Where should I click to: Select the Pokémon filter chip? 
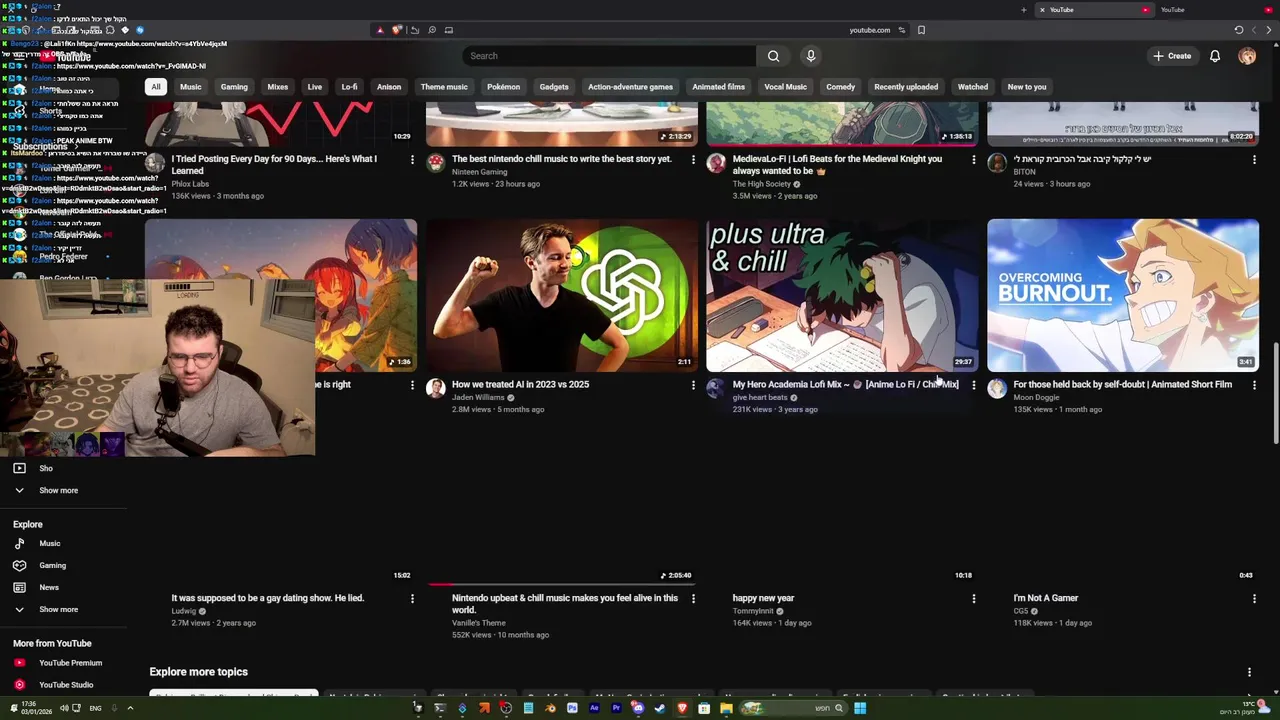(x=503, y=87)
